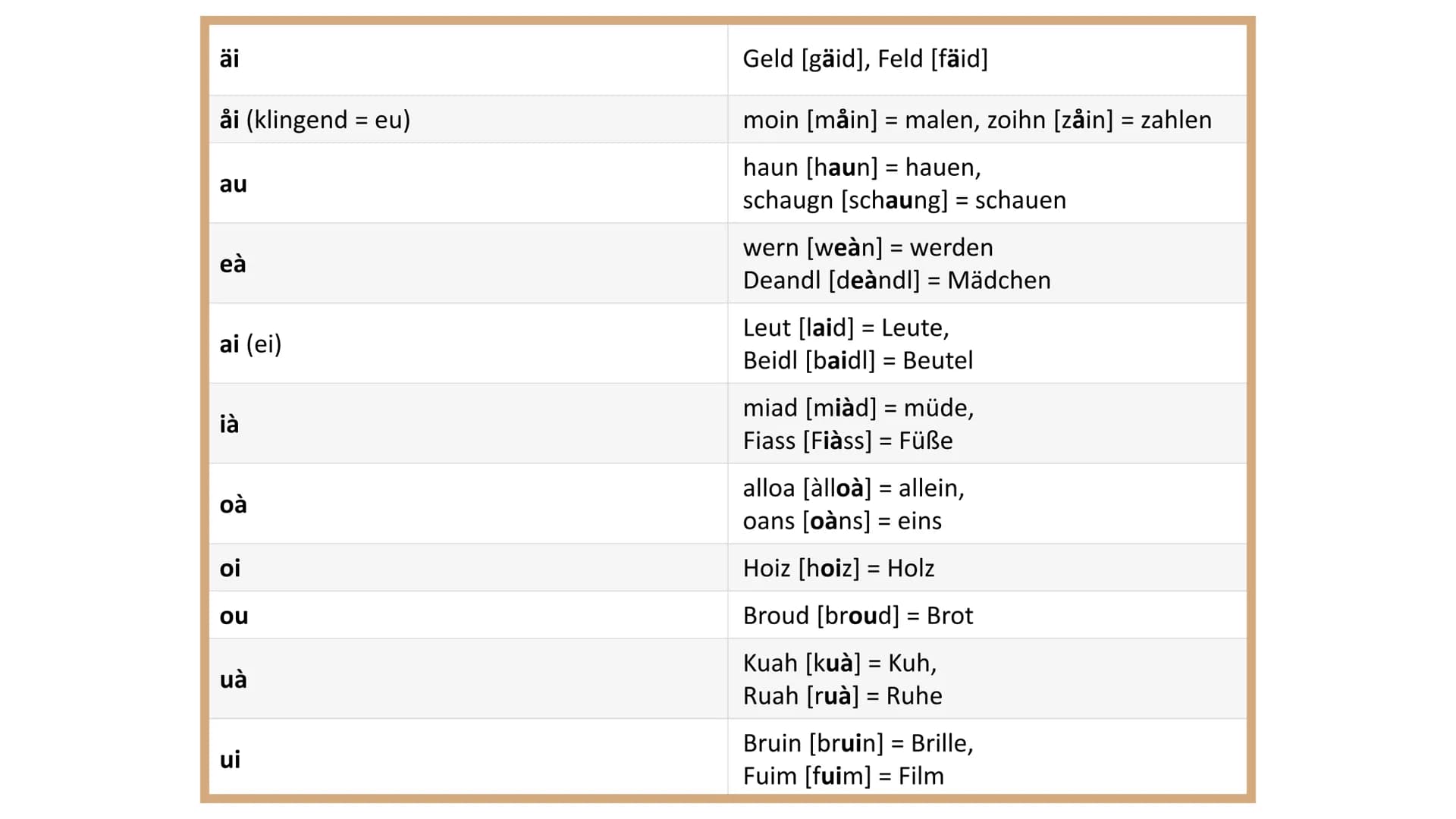1456x819 pixels.
Task: Click the 'schaugn [schaung] = schauen' line
Action: click(x=904, y=200)
